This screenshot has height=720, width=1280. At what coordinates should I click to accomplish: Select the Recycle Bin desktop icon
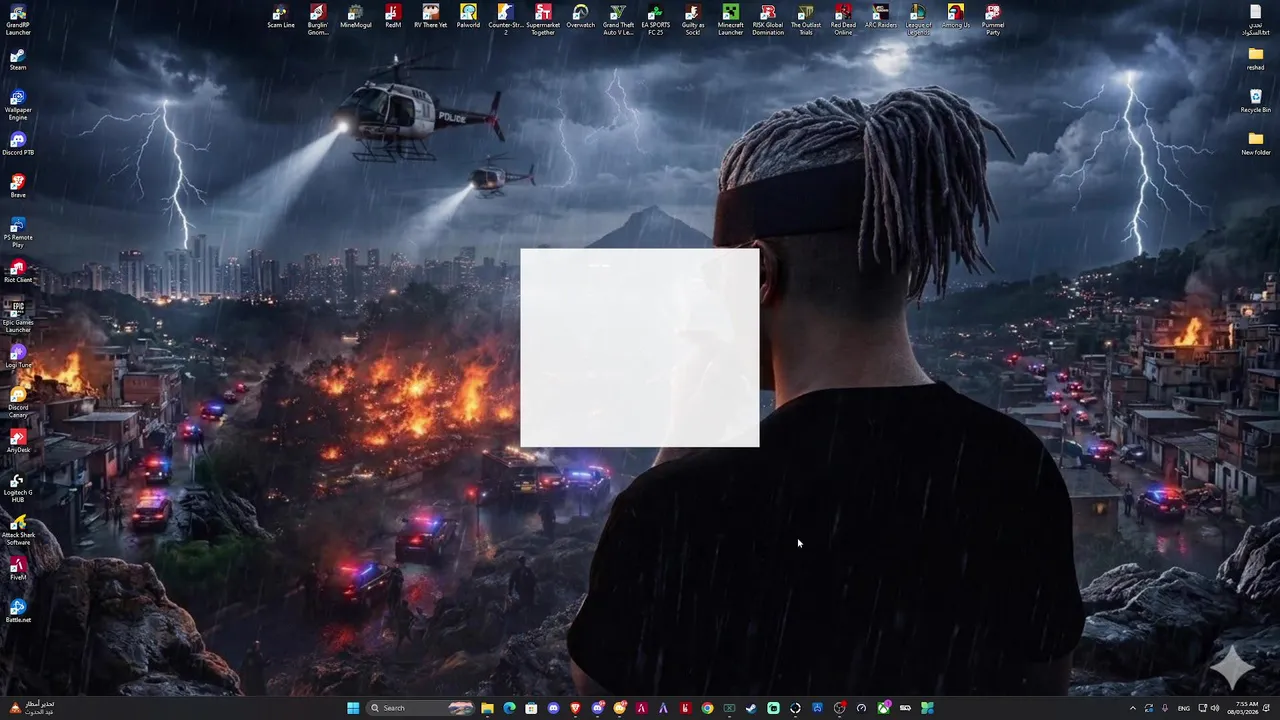(x=1256, y=101)
